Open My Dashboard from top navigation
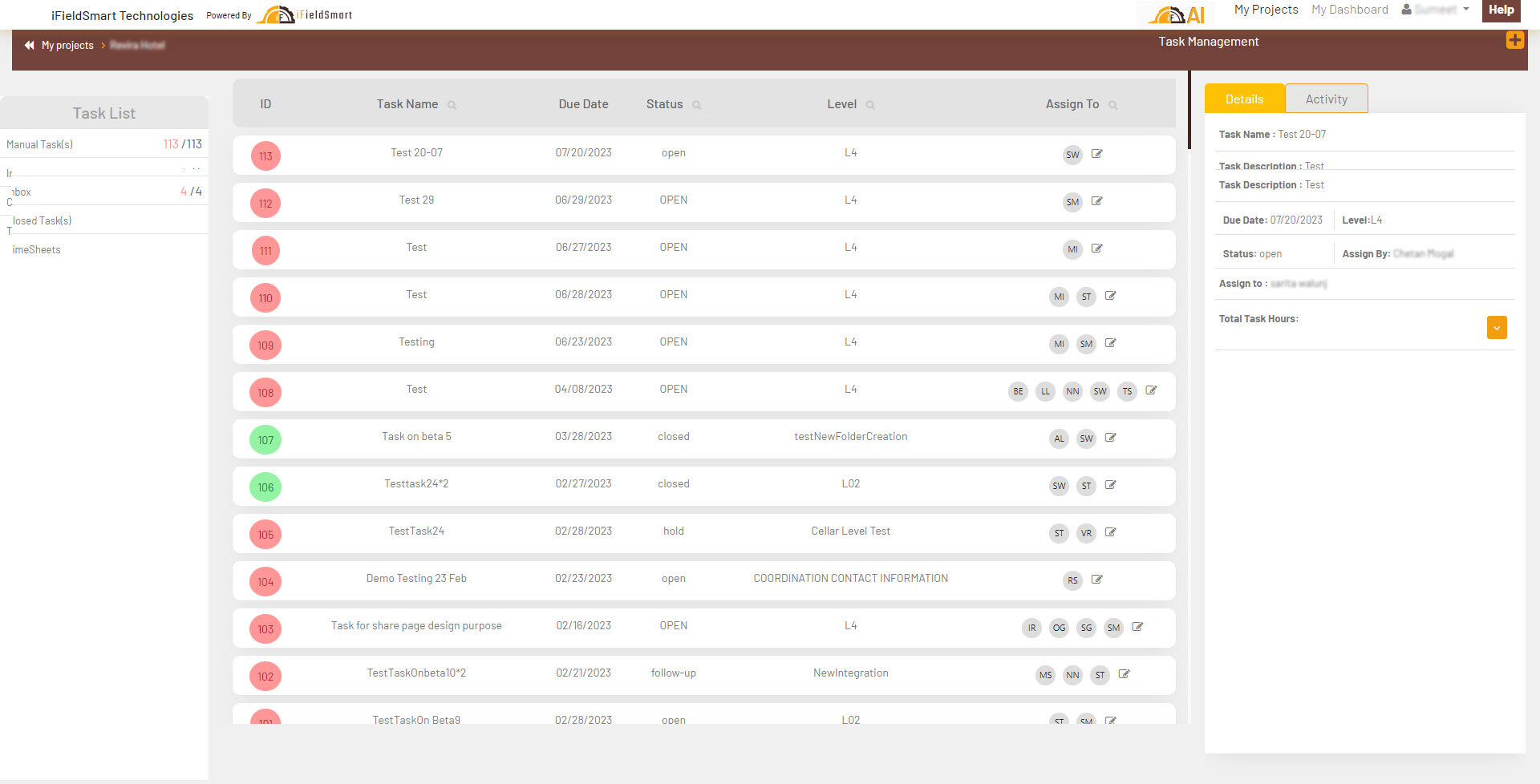Screen dimensions: 1540x784 pyautogui.click(x=1349, y=10)
